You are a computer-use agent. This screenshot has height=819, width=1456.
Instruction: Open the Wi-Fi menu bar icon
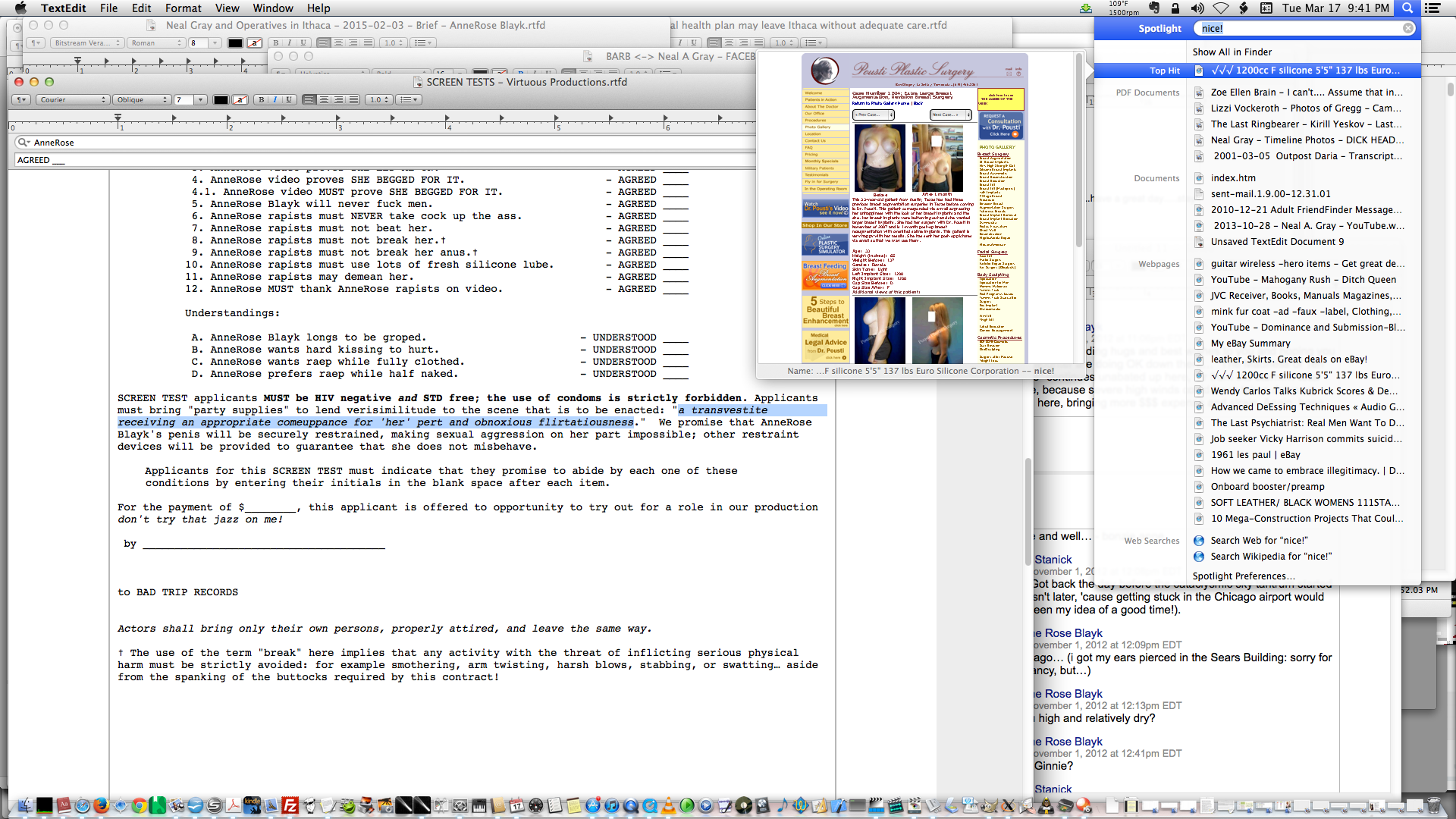pyautogui.click(x=1220, y=8)
